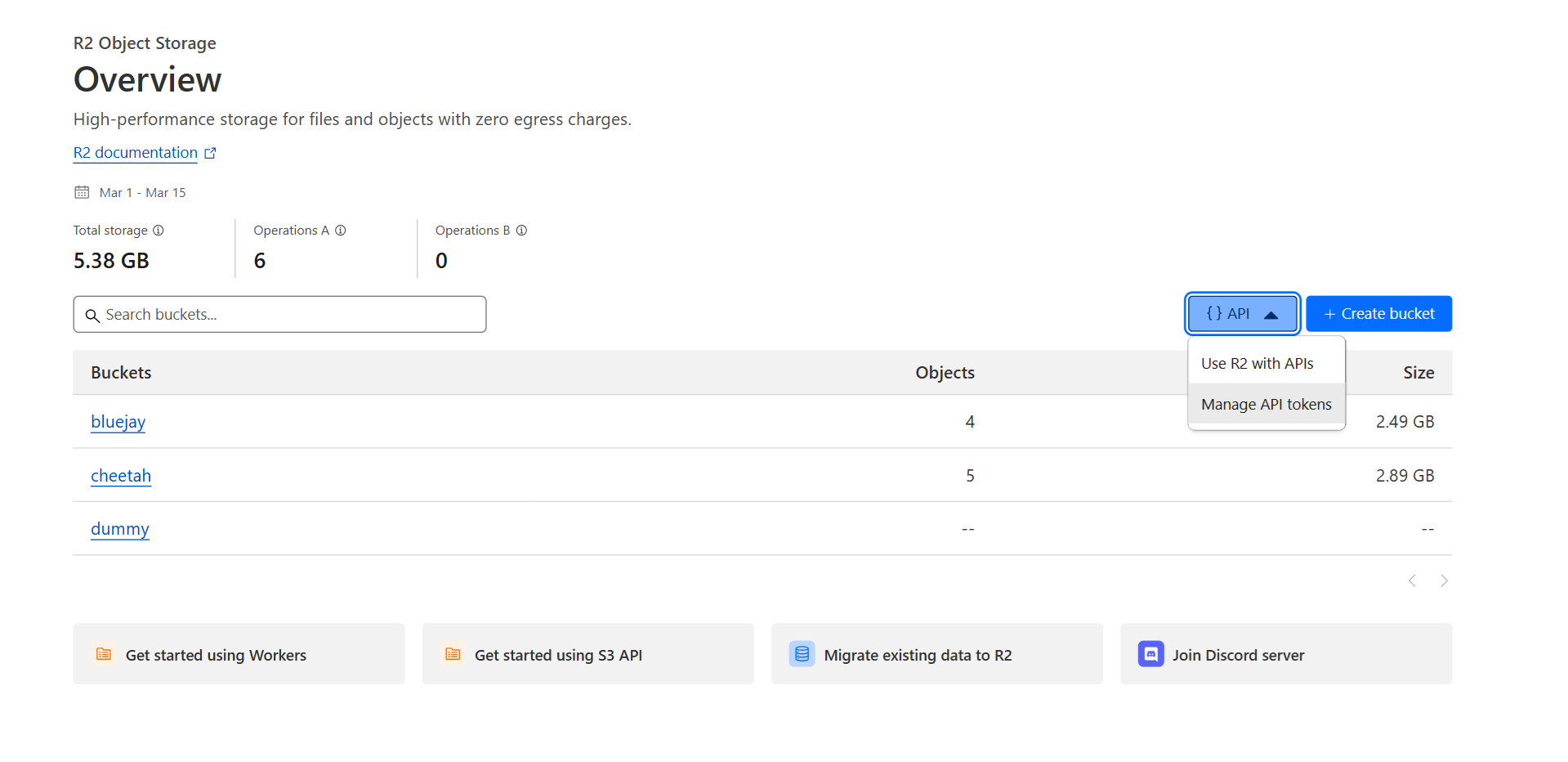Open Get started using S3 API card
This screenshot has height=762, width=1568.
(x=587, y=654)
